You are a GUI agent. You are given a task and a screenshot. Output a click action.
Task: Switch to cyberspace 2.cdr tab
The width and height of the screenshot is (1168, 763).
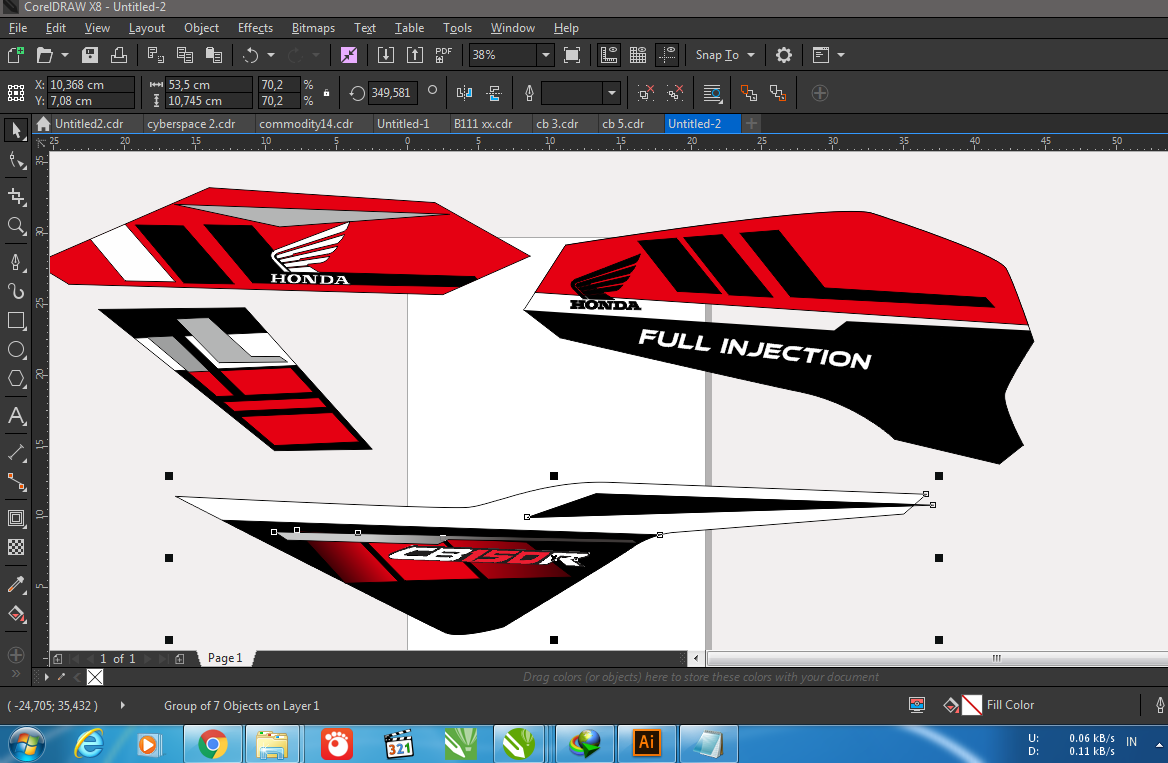click(x=191, y=124)
